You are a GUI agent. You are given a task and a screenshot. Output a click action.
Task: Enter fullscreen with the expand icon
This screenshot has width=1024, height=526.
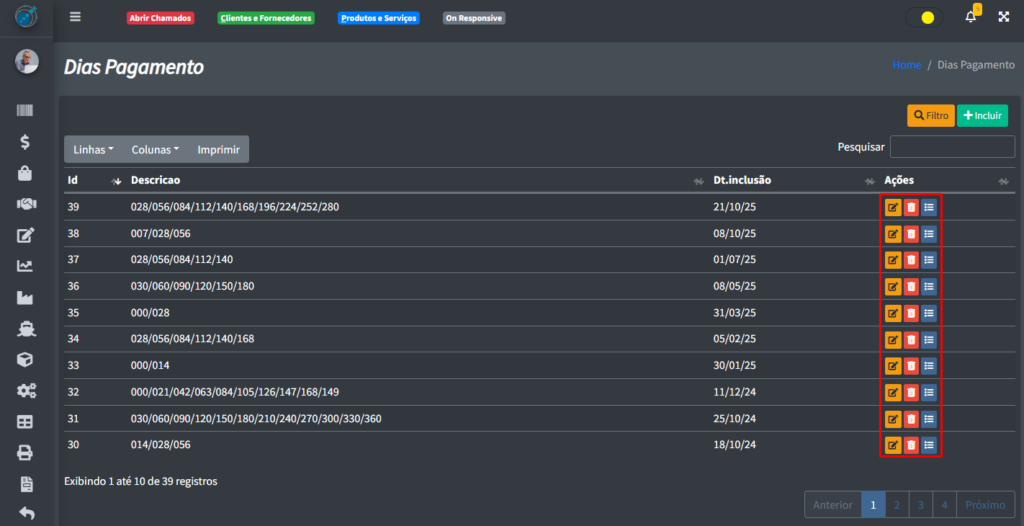1004,17
